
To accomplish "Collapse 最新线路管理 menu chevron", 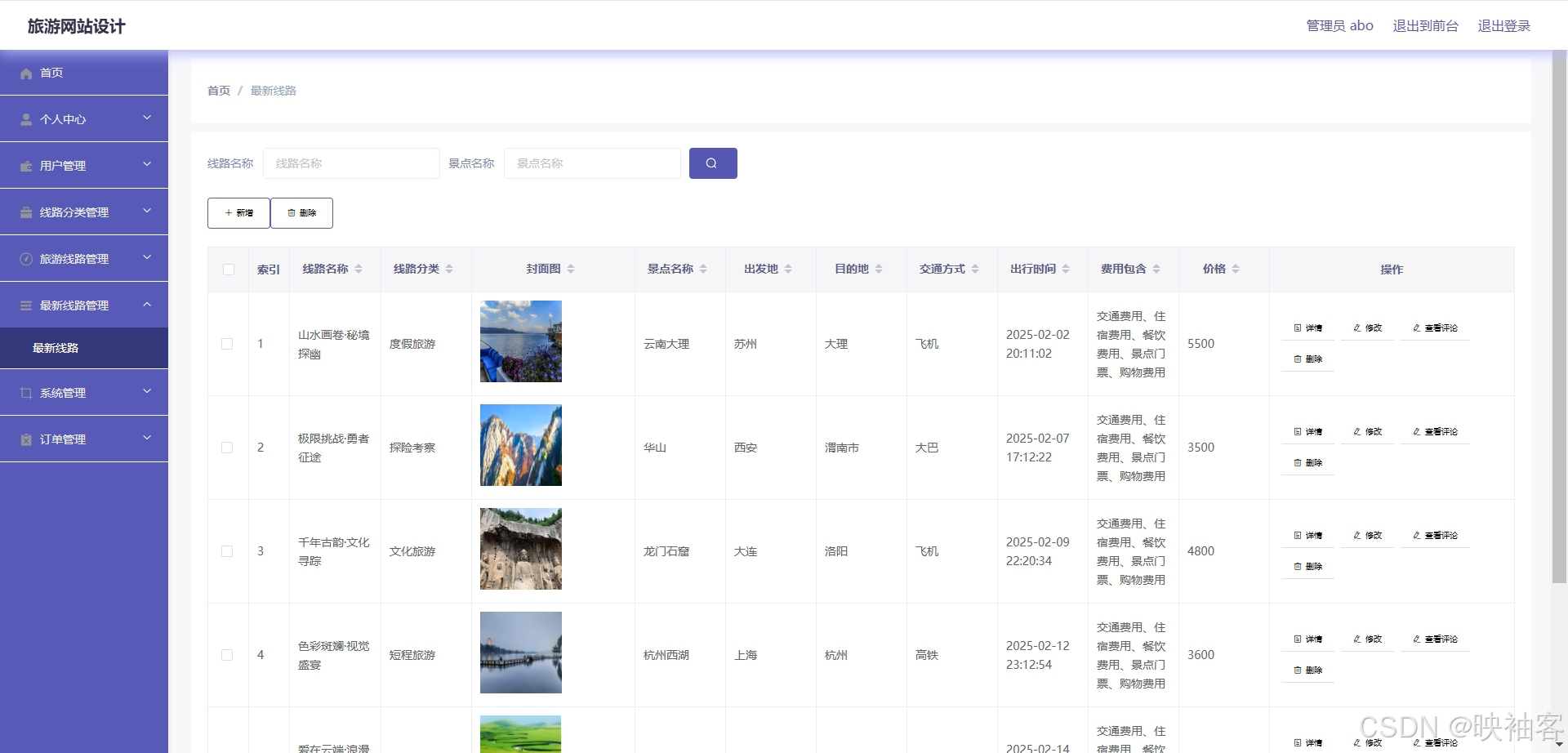I will coord(147,305).
